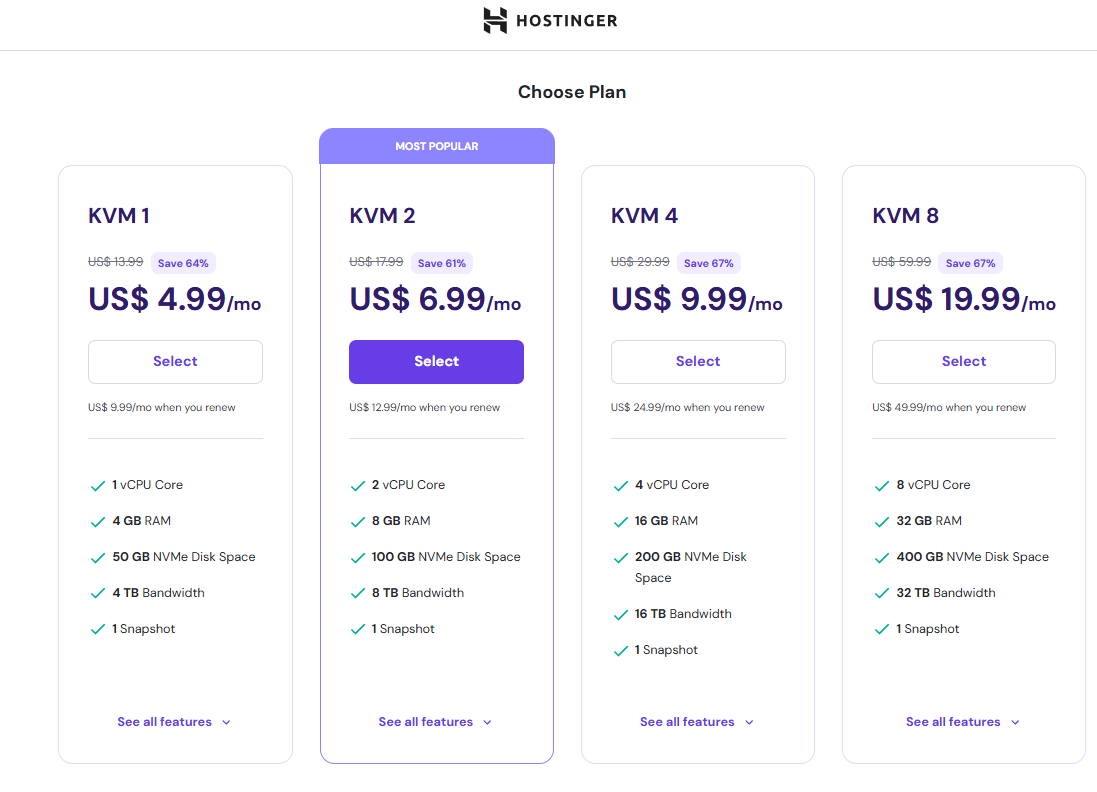
Task: Click the struck-through US$ 17.99 price
Action: [x=376, y=262]
